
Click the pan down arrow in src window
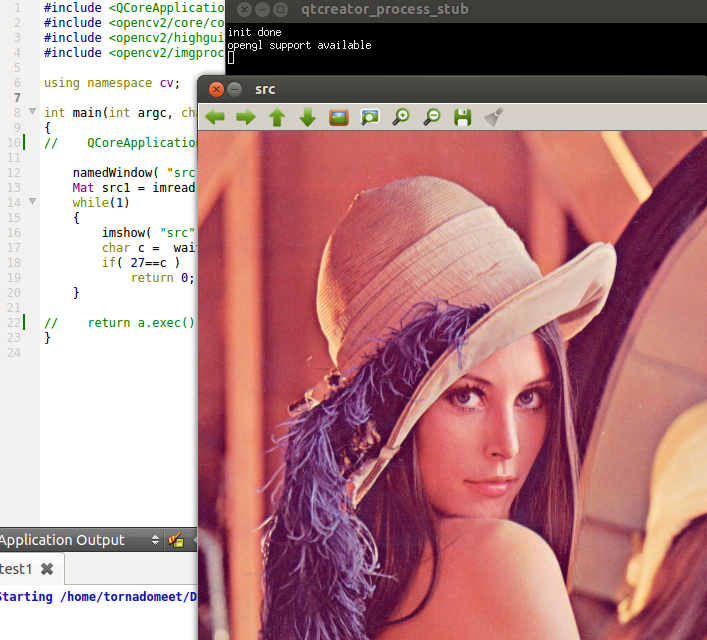(x=308, y=117)
